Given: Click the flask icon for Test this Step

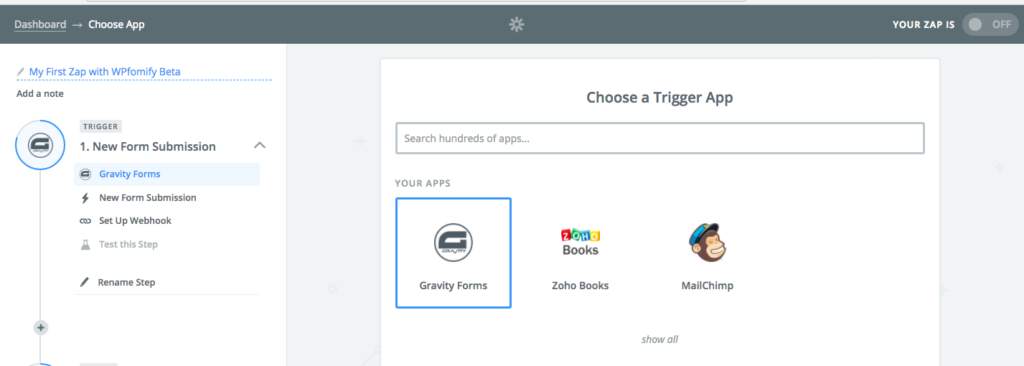Looking at the screenshot, I should tap(85, 245).
